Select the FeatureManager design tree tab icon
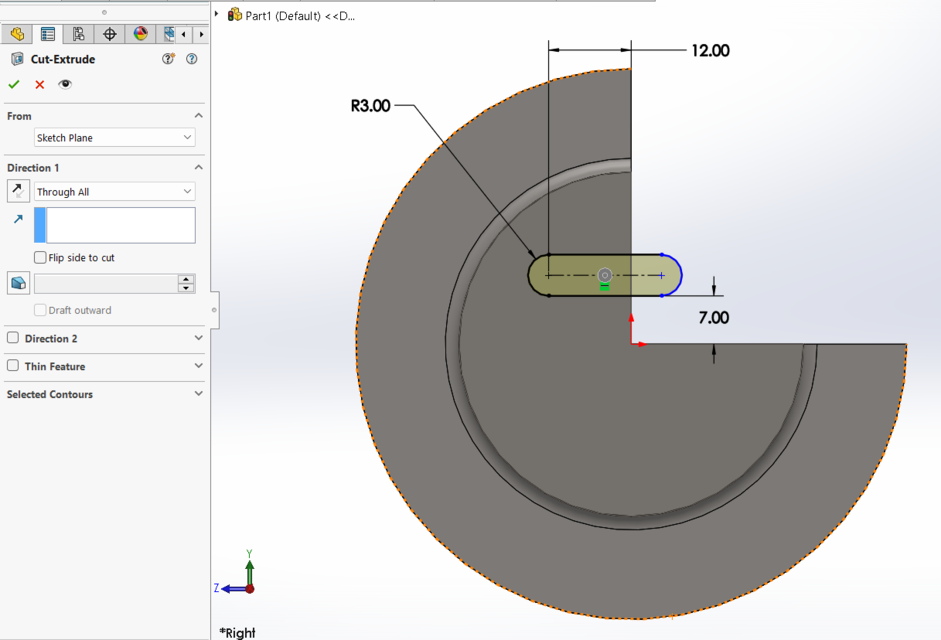This screenshot has height=640, width=941. [17, 34]
